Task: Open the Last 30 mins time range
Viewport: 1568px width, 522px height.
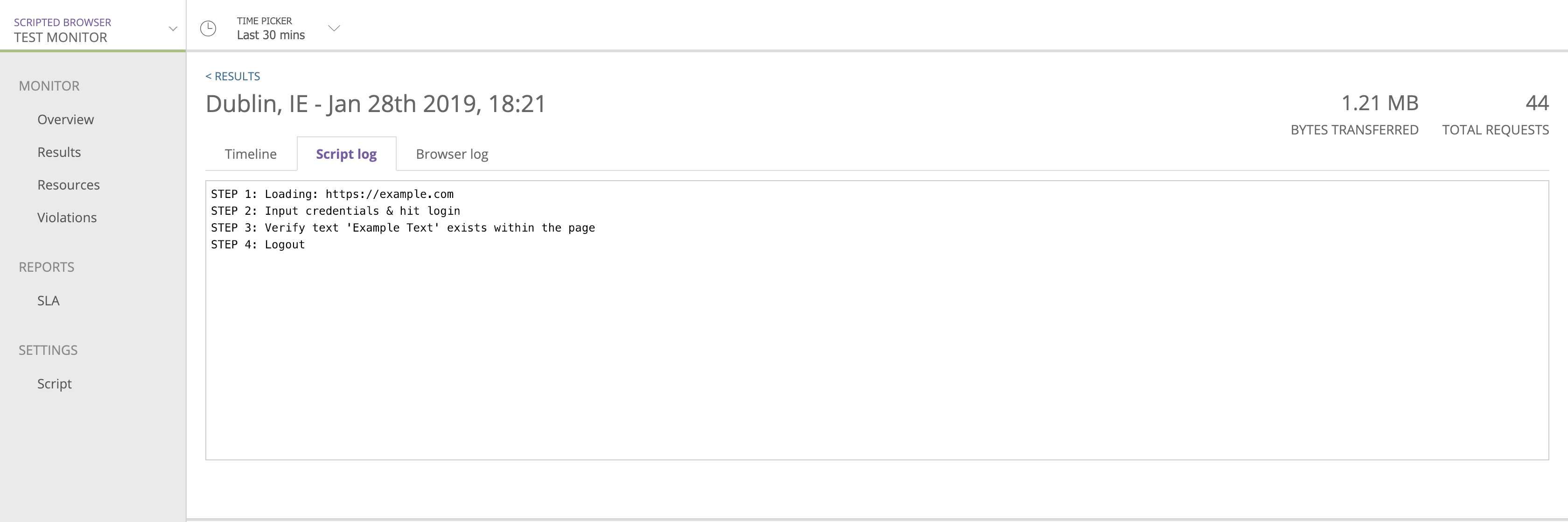Action: (270, 35)
